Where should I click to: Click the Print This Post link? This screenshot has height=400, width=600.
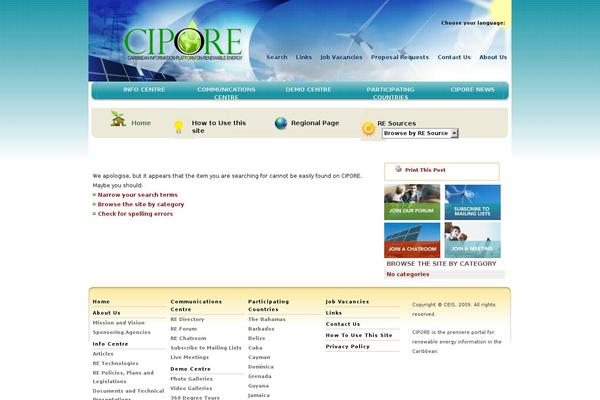425,170
